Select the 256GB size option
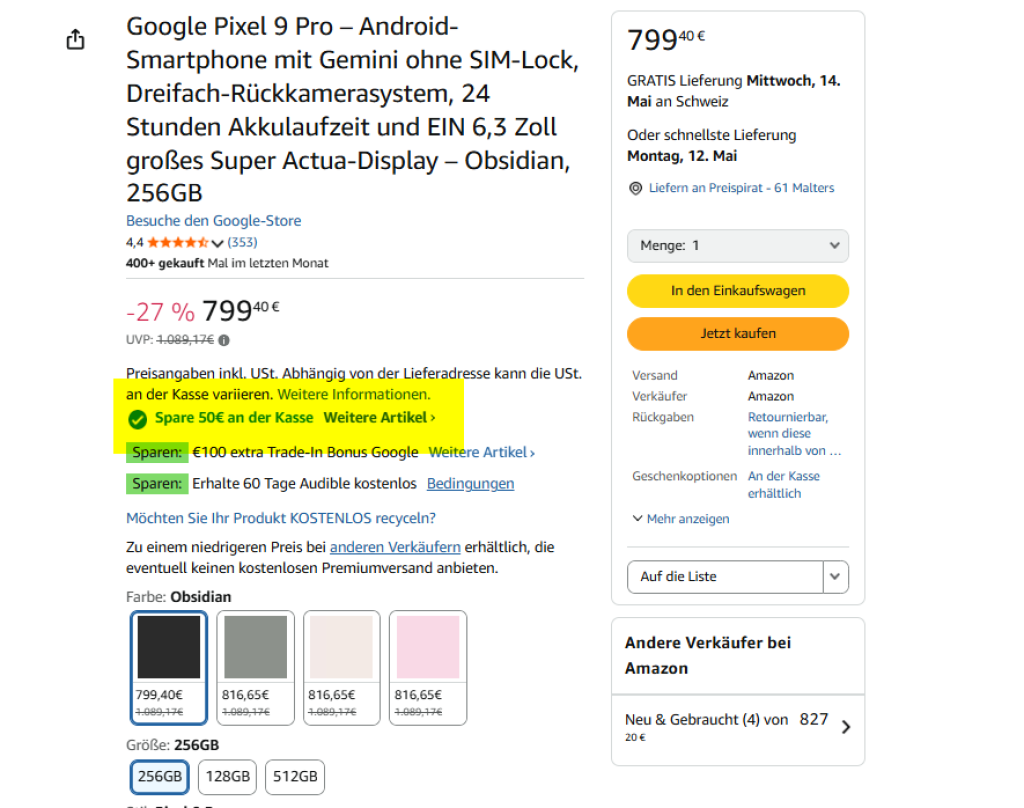The height and width of the screenshot is (808, 1024). tap(159, 777)
